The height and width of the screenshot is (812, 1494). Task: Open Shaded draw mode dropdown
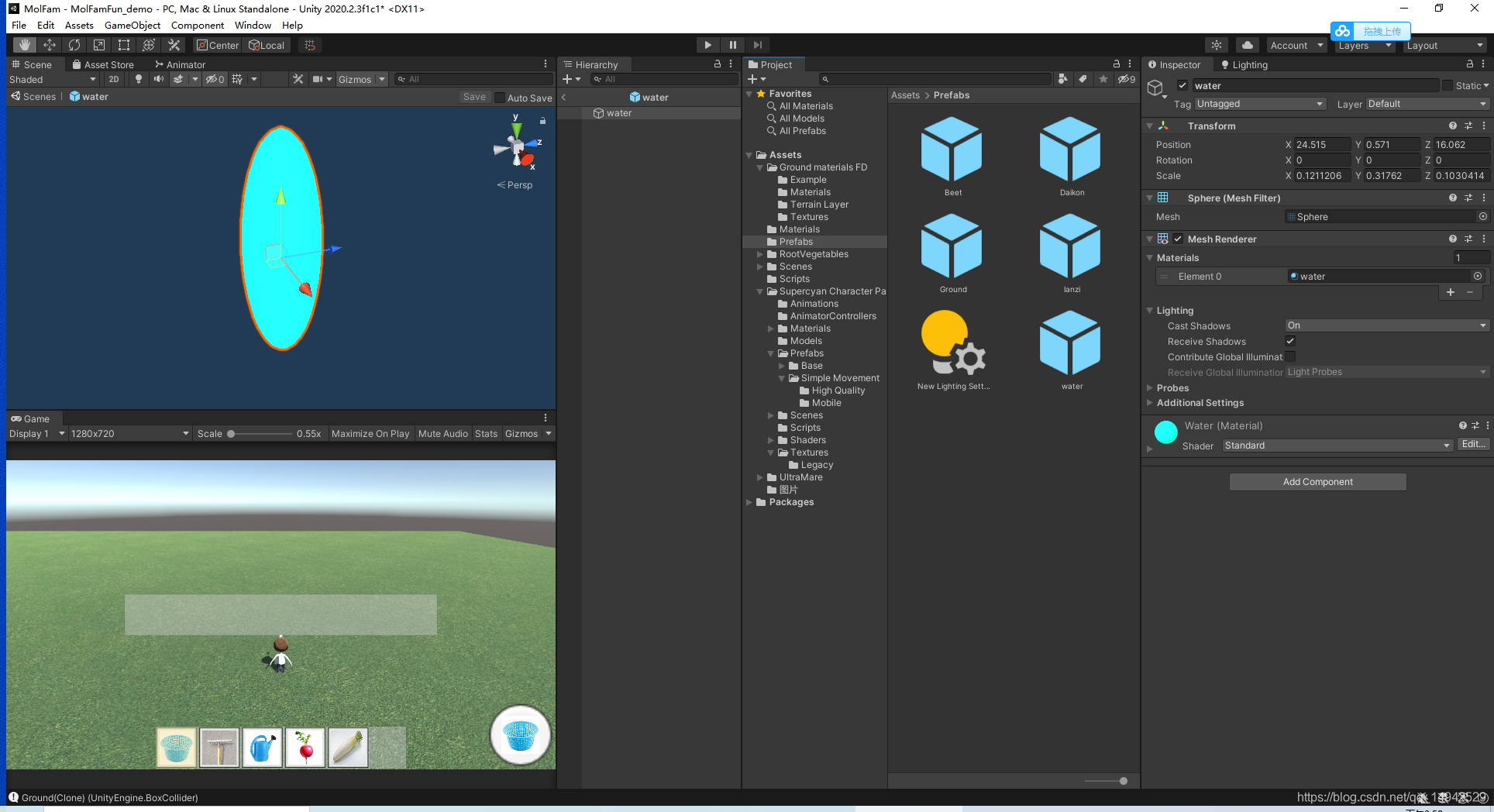[x=53, y=79]
